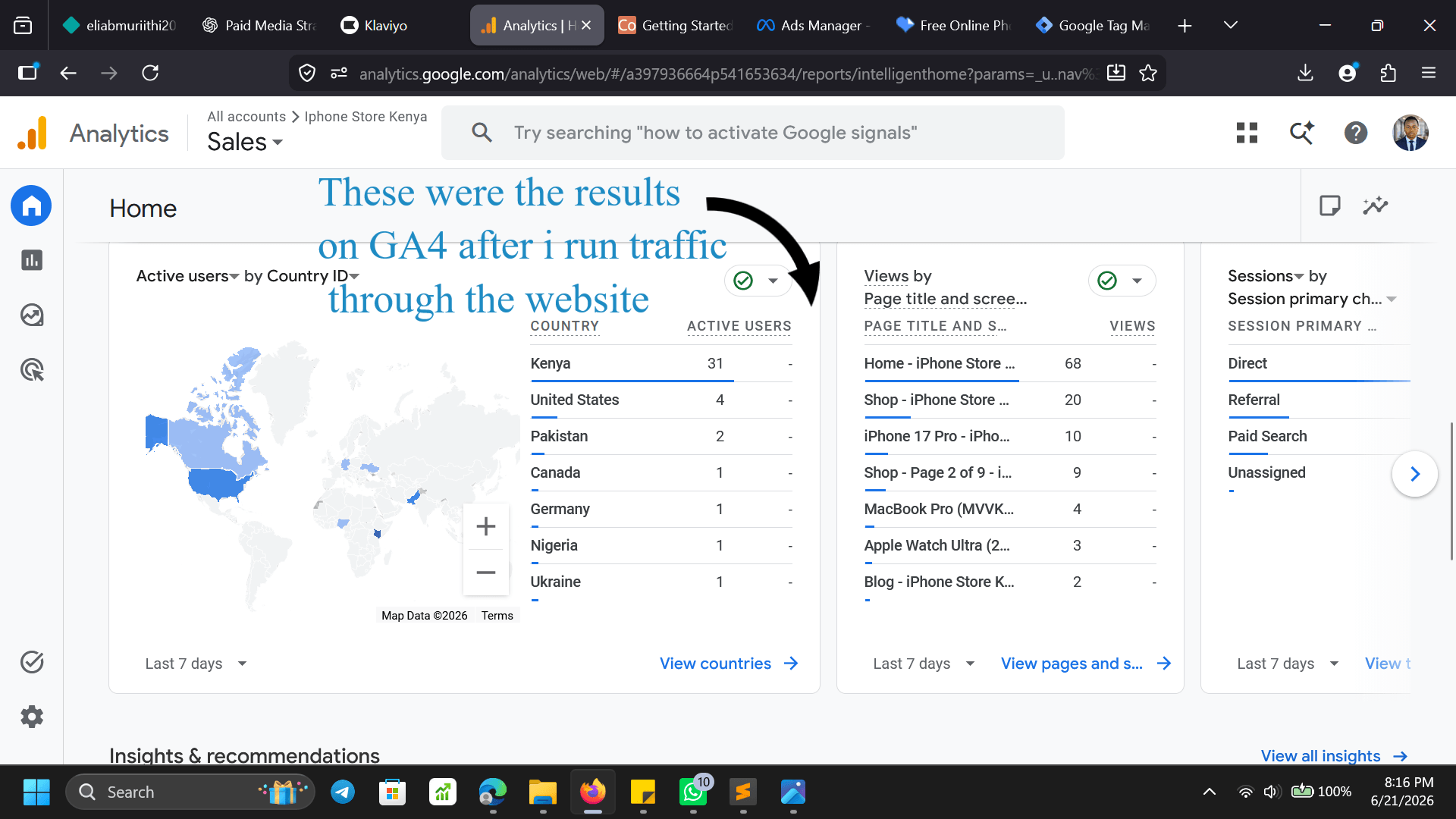List all tabs with the dropdown arrow
This screenshot has width=1456, height=819.
point(1231,26)
